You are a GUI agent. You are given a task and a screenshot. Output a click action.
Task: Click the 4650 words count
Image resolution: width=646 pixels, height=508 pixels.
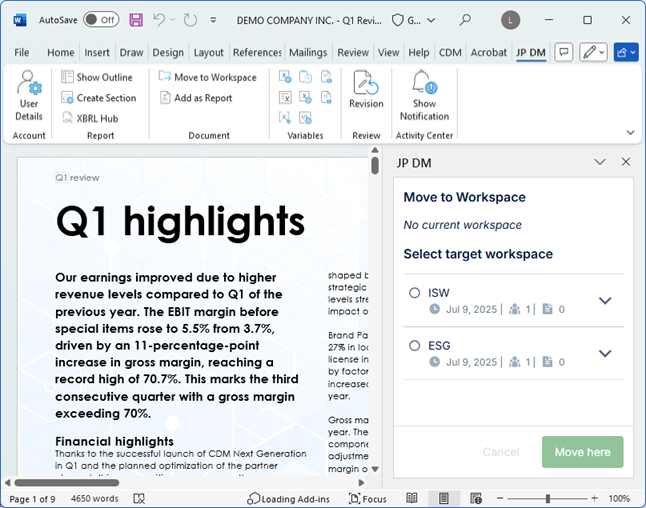94,499
